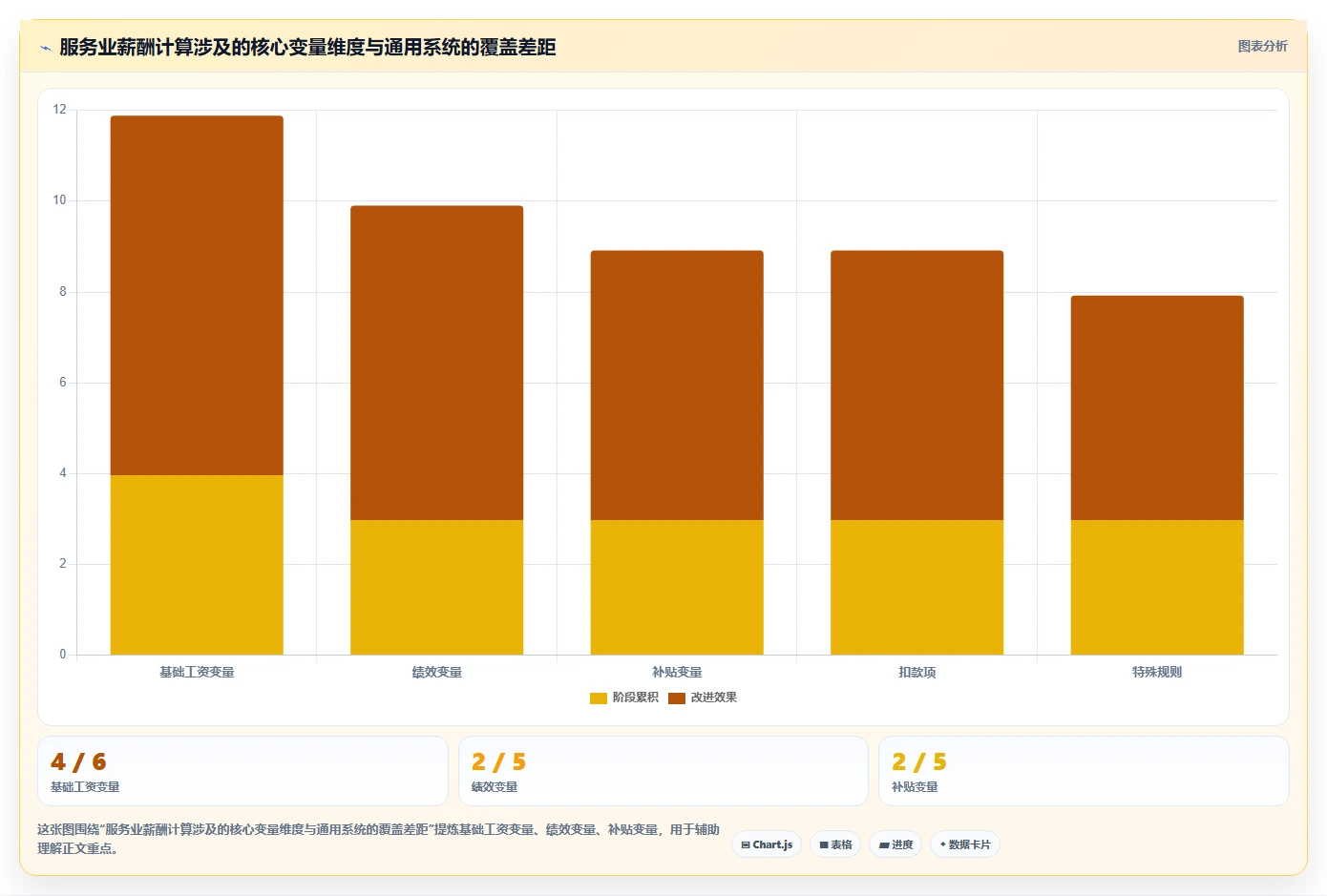Click the orange bar segment for 特殊规则
Screen dimensions: 1327x896
(x=1157, y=407)
